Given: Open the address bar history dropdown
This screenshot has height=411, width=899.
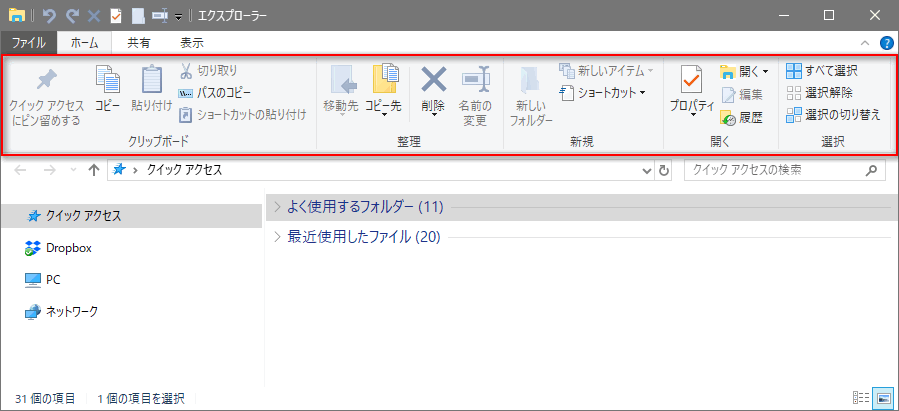Looking at the screenshot, I should (646, 171).
